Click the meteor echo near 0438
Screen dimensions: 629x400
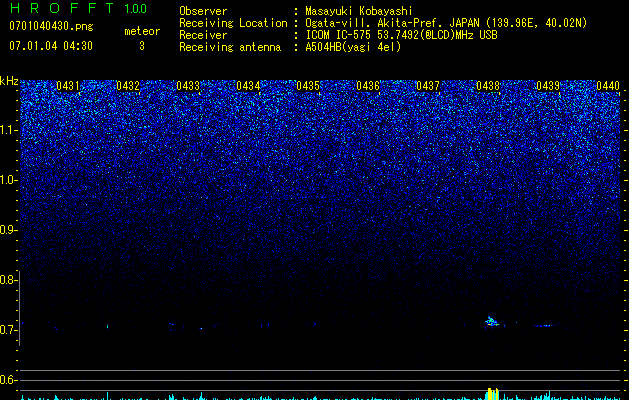[x=492, y=321]
